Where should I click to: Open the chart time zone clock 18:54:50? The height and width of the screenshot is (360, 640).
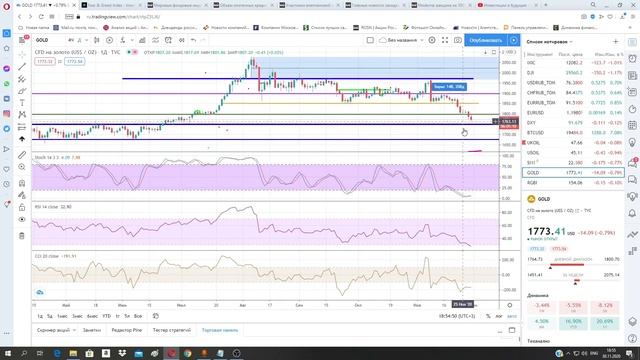(457, 316)
